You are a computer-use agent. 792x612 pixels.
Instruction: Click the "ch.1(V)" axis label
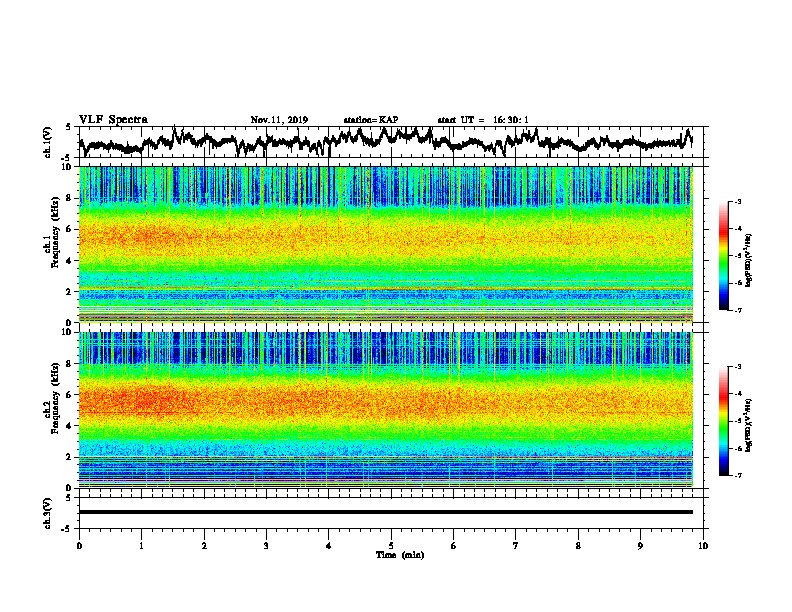[48, 141]
